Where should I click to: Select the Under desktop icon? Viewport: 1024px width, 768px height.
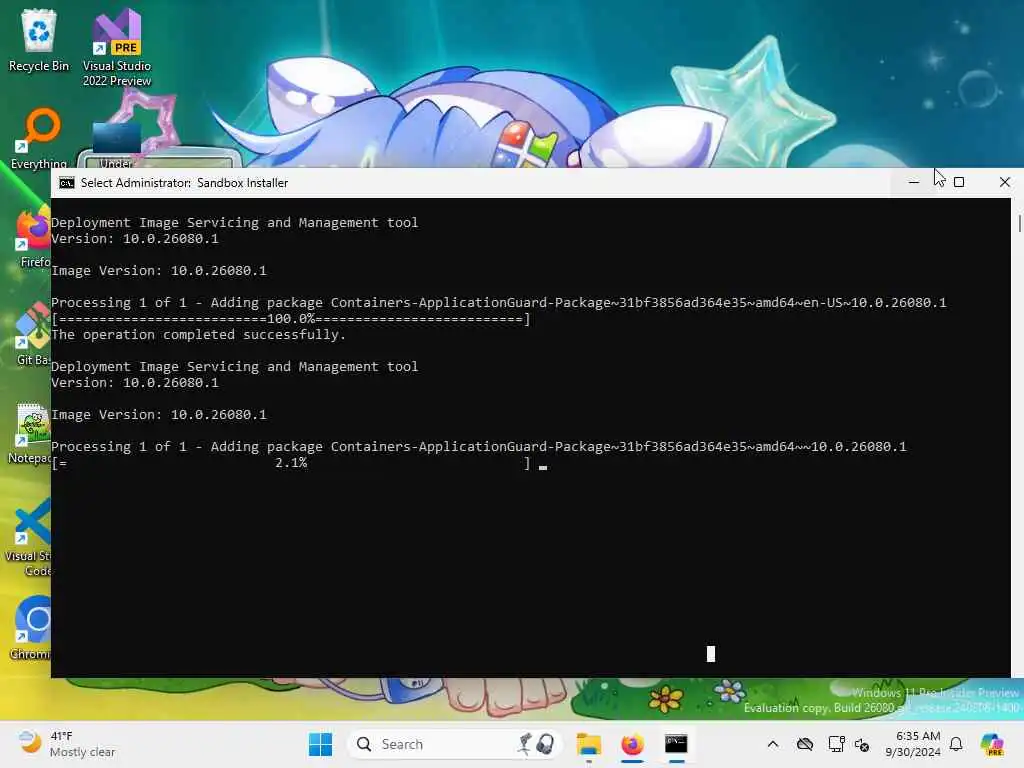[x=116, y=145]
